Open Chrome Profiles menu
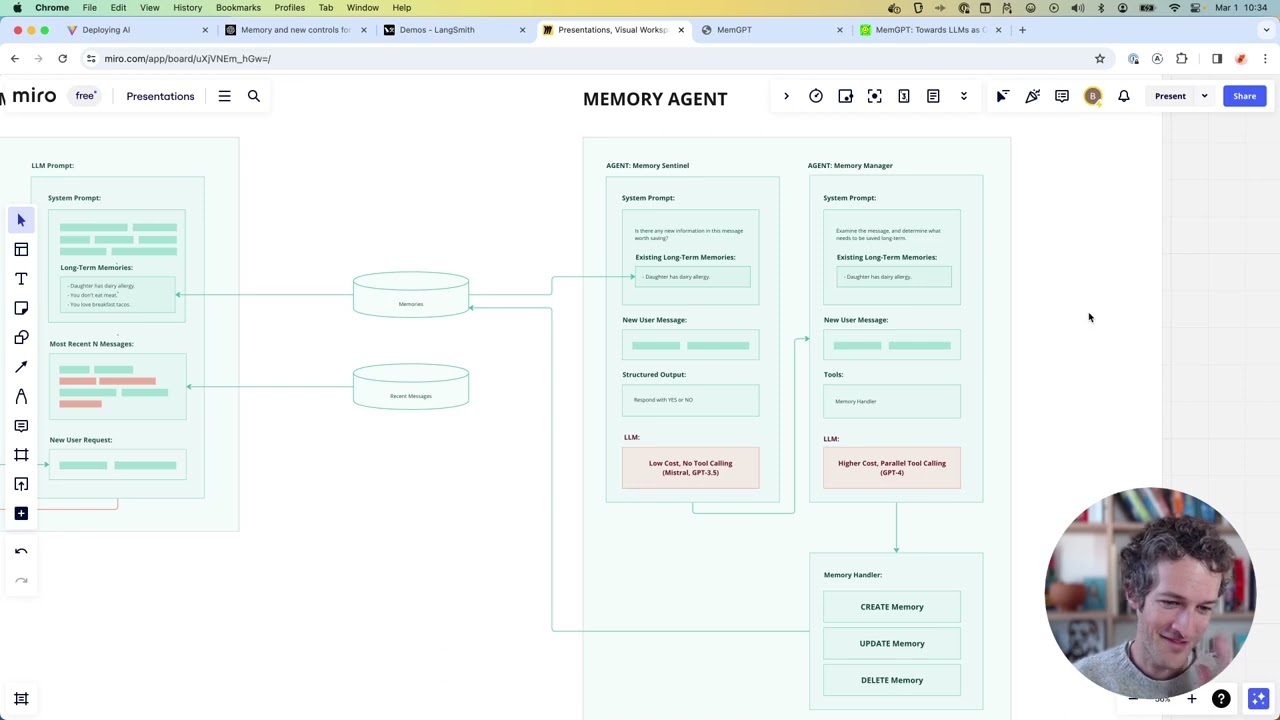1280x720 pixels. point(289,7)
